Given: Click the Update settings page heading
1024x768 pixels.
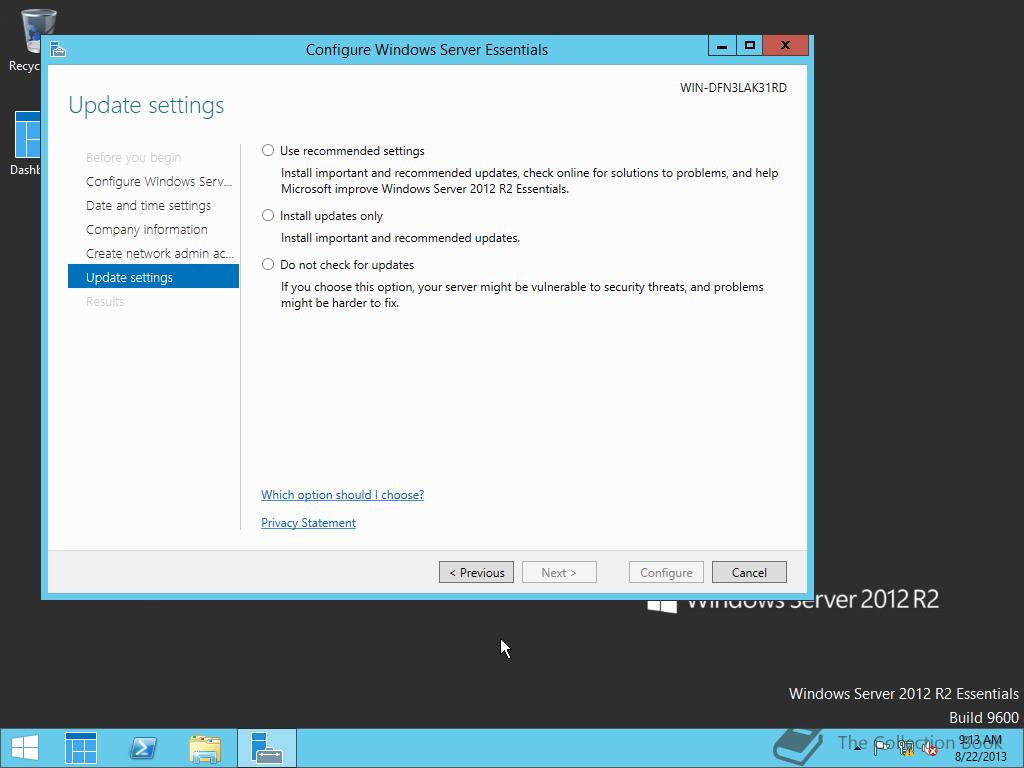Looking at the screenshot, I should point(146,105).
